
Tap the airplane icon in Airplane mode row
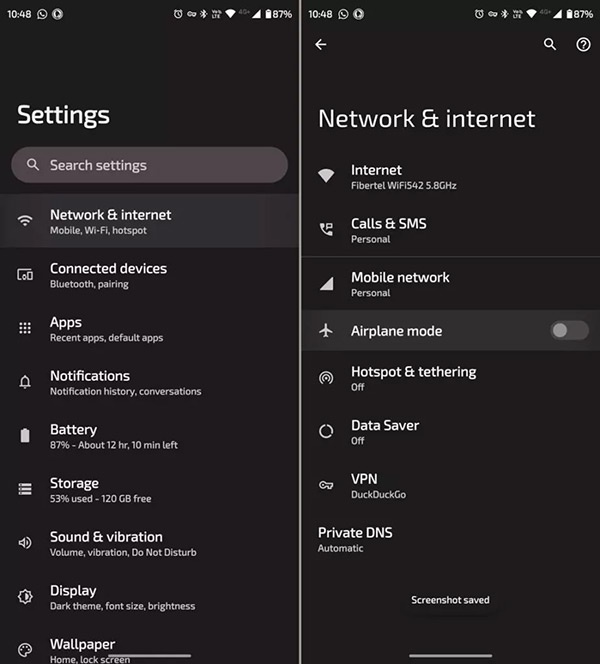[326, 331]
